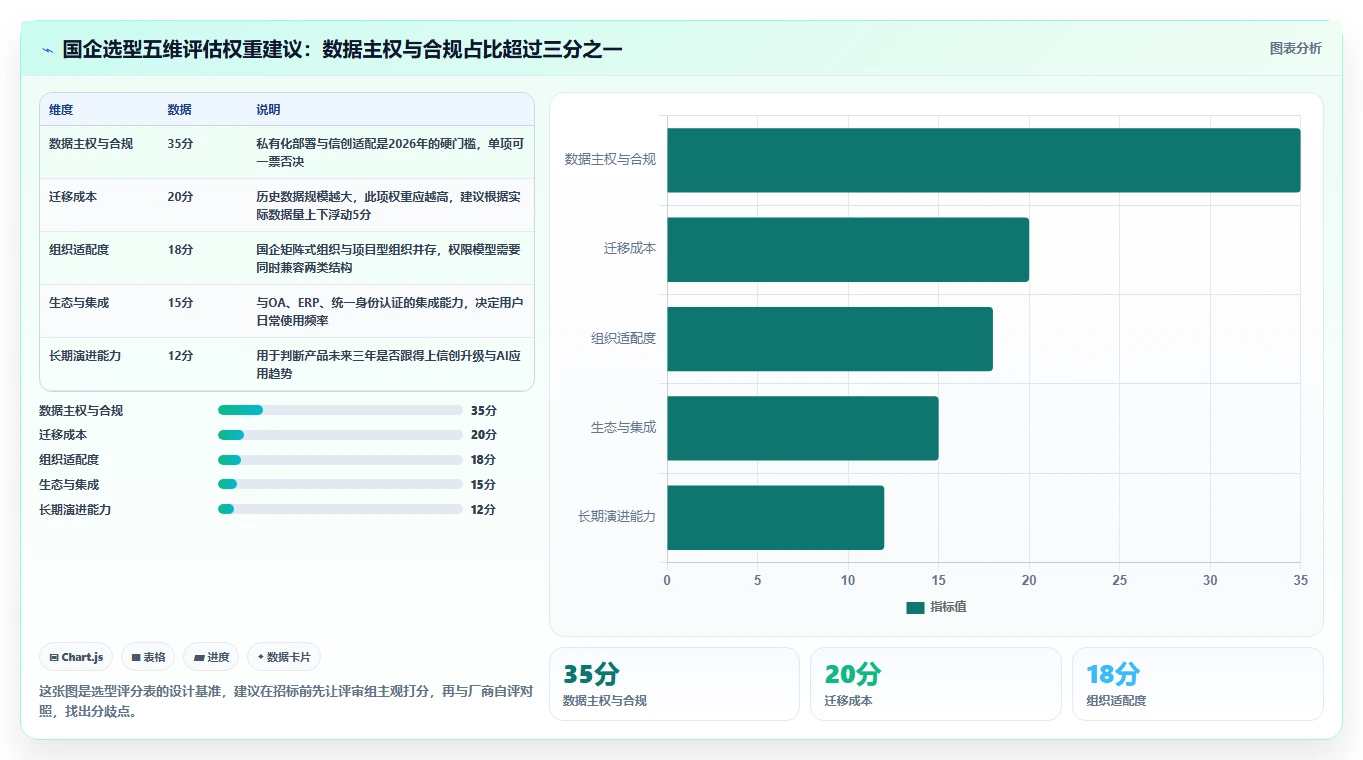Select the 数据主权与合规 table row name
Screen dimensions: 1363x760
click(x=91, y=144)
